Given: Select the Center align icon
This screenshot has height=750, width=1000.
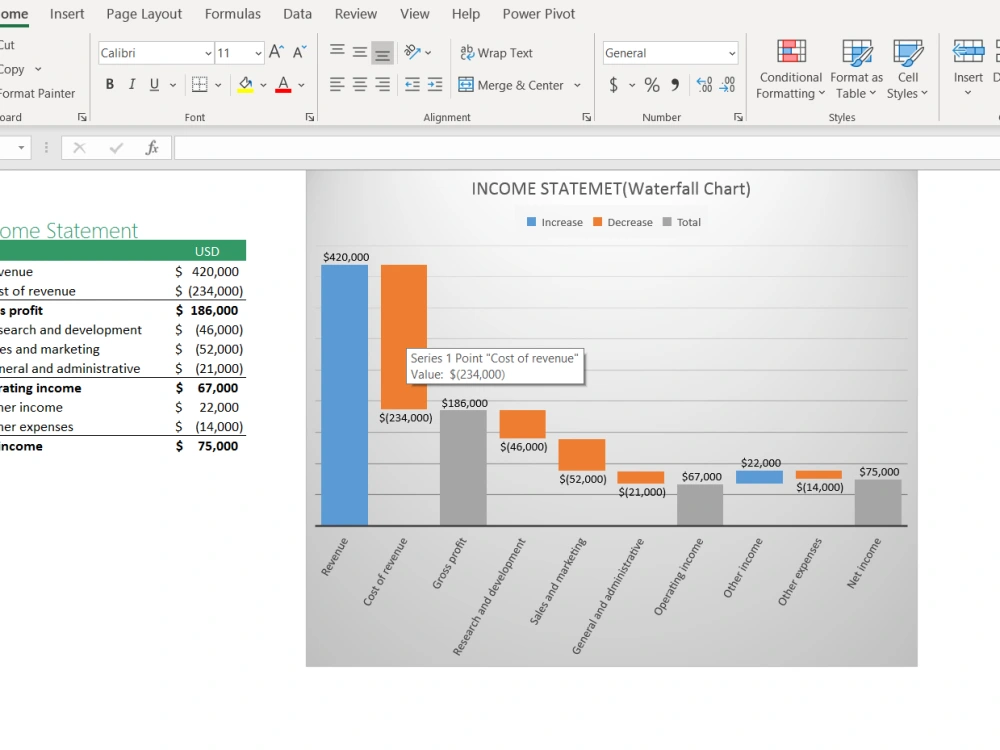Looking at the screenshot, I should [x=360, y=84].
